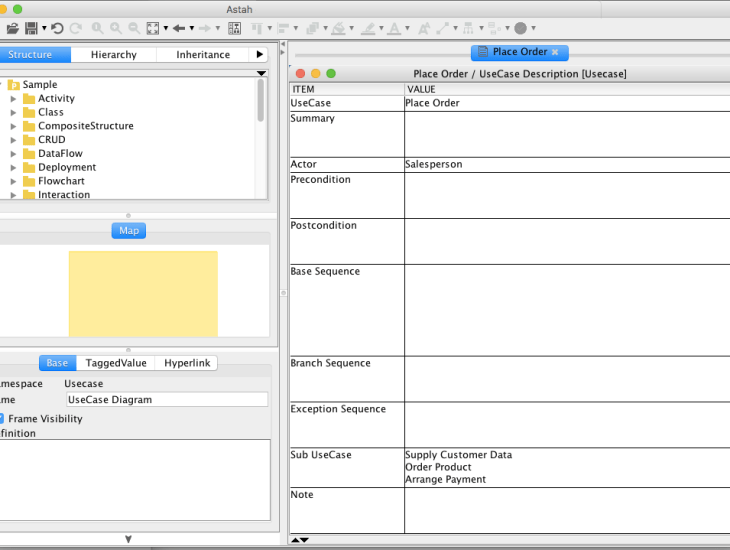Close the Place Order diagram tab

(555, 52)
